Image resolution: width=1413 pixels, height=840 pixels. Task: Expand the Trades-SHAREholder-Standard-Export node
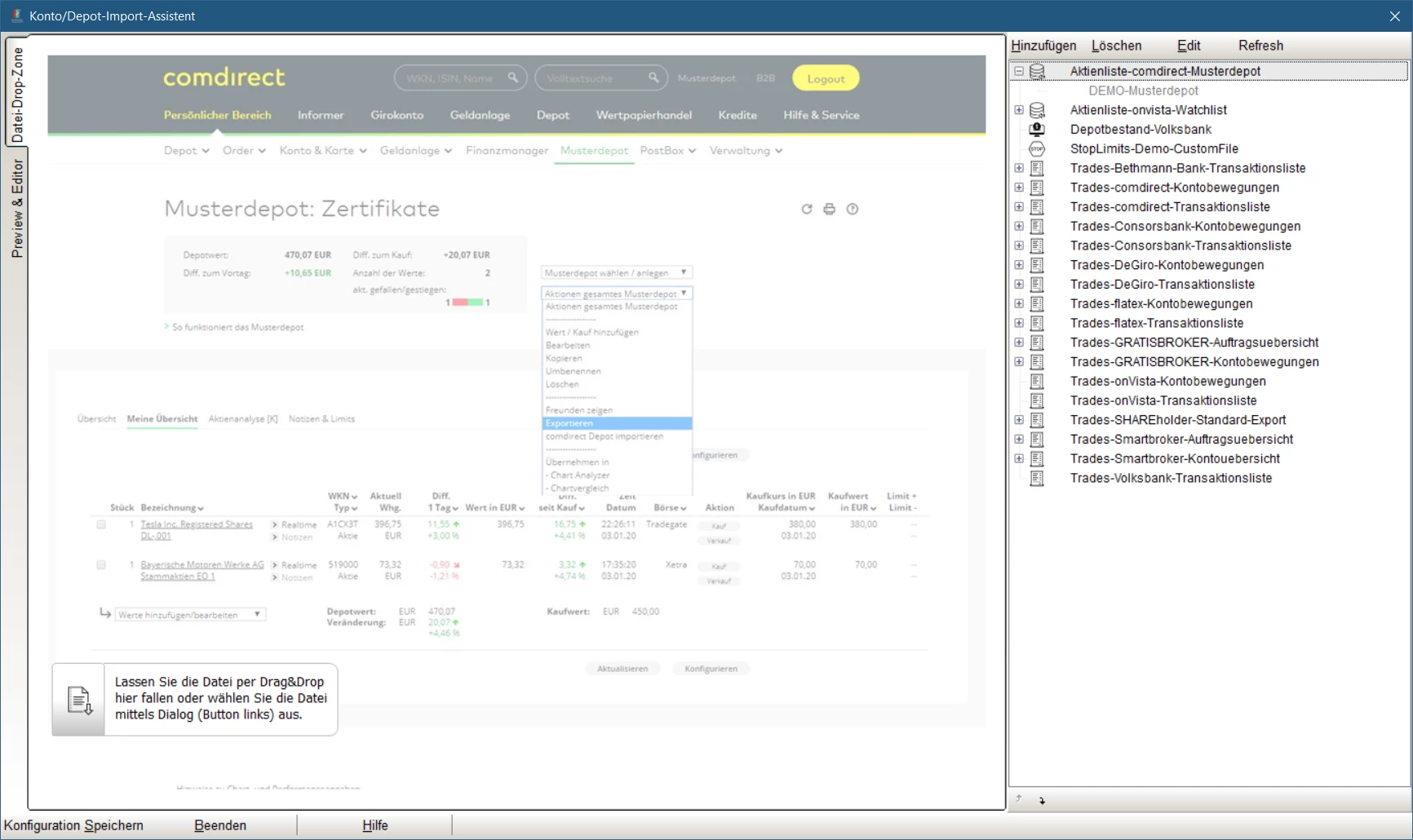click(x=1019, y=420)
